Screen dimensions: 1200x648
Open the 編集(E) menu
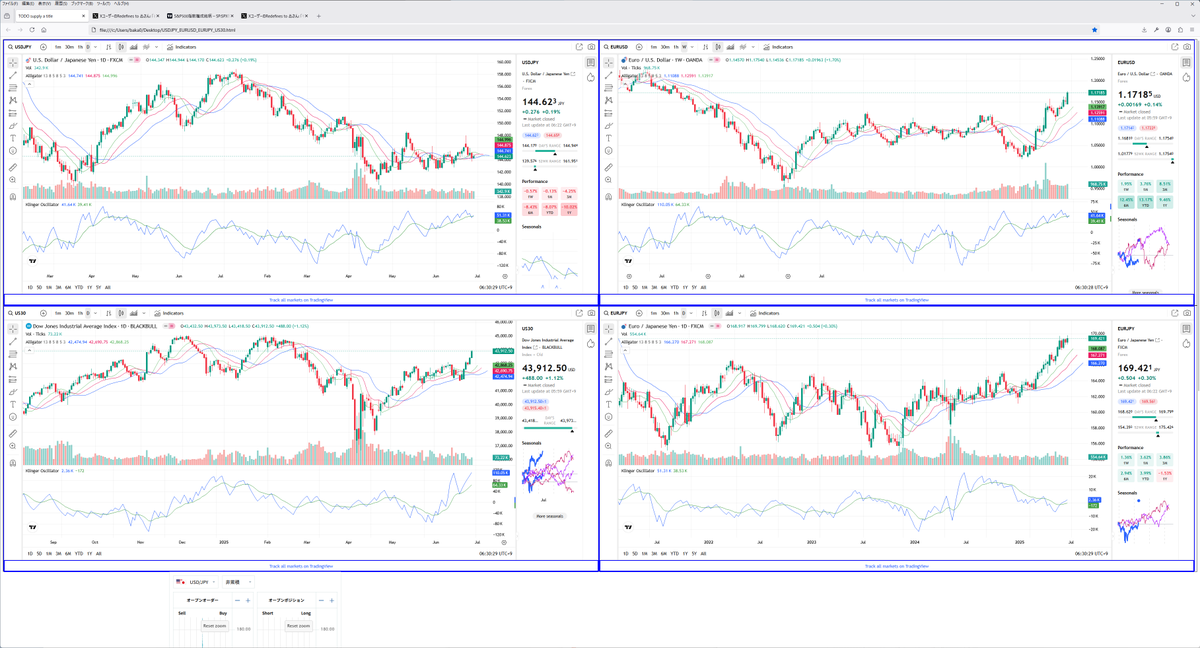point(27,4)
